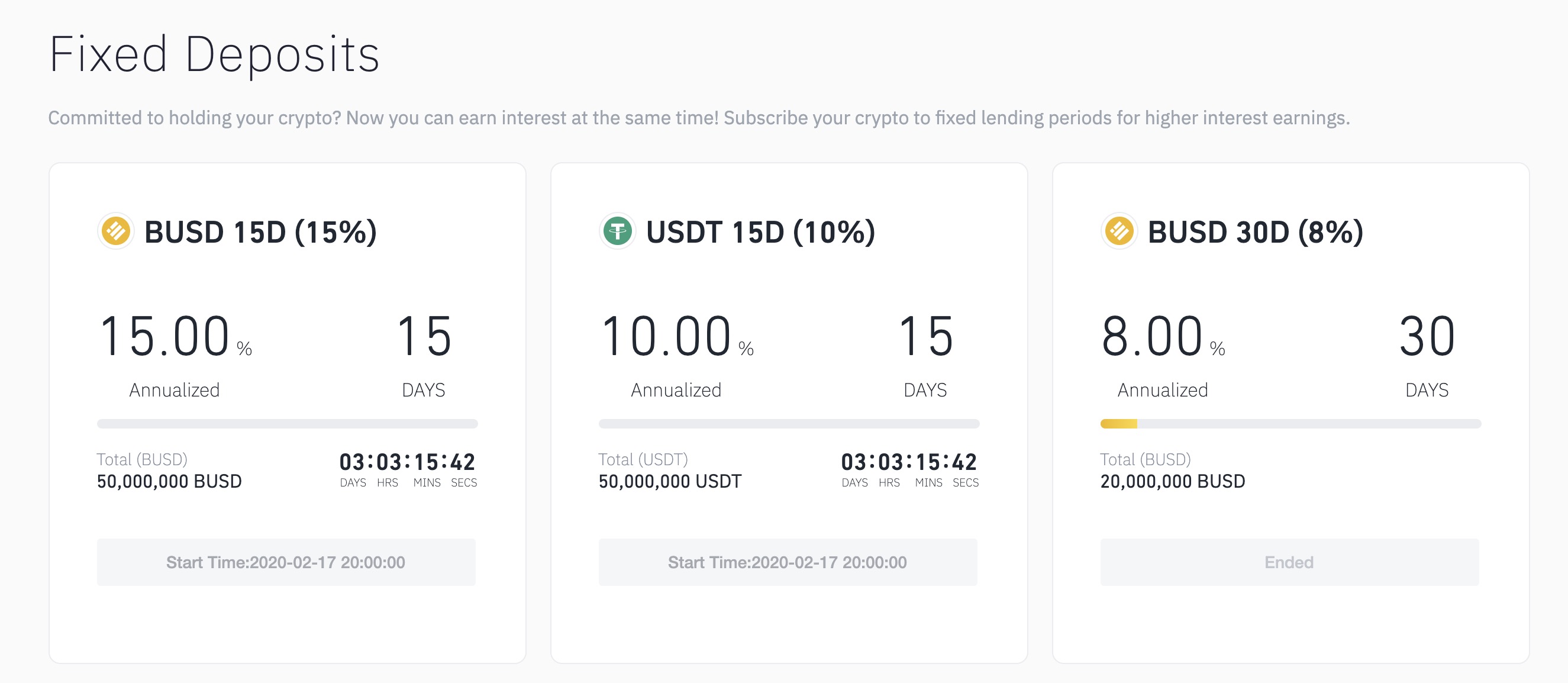Click the BUSD 15D Start Time button

(x=286, y=562)
